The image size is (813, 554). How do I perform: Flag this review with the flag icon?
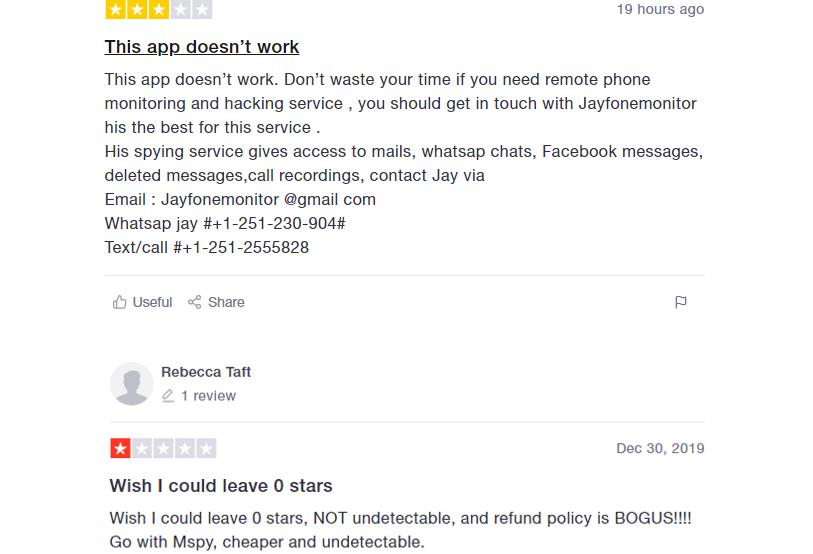click(681, 302)
